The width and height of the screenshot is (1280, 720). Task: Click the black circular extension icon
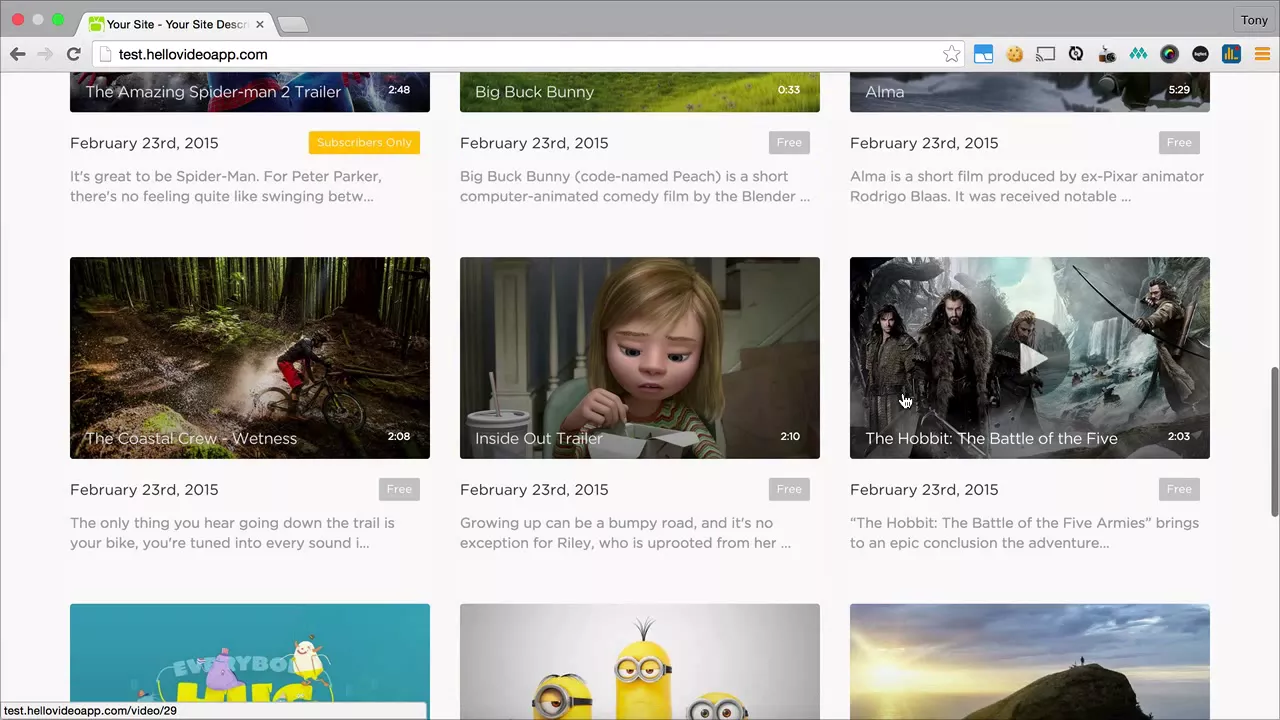[x=1200, y=54]
